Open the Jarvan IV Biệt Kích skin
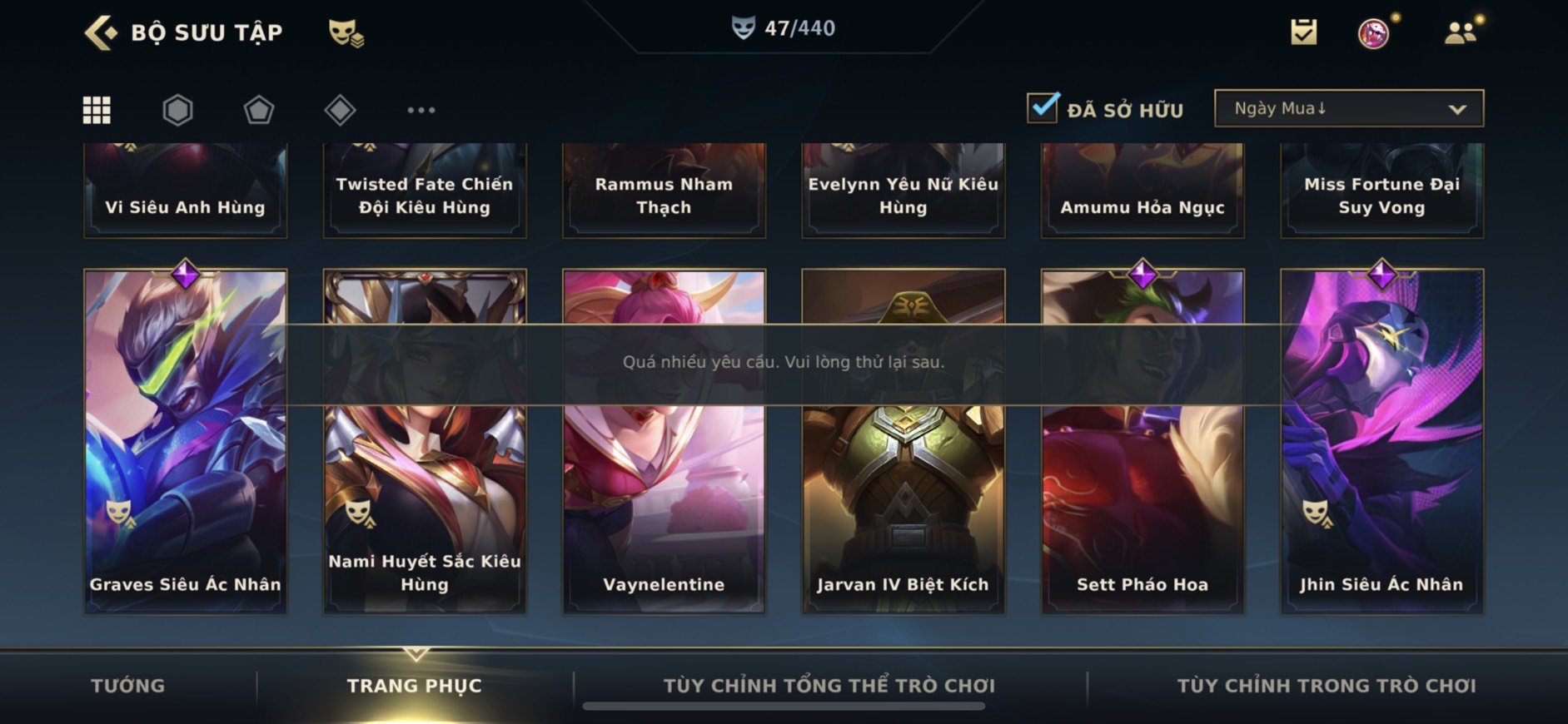This screenshot has height=724, width=1568. tap(903, 442)
